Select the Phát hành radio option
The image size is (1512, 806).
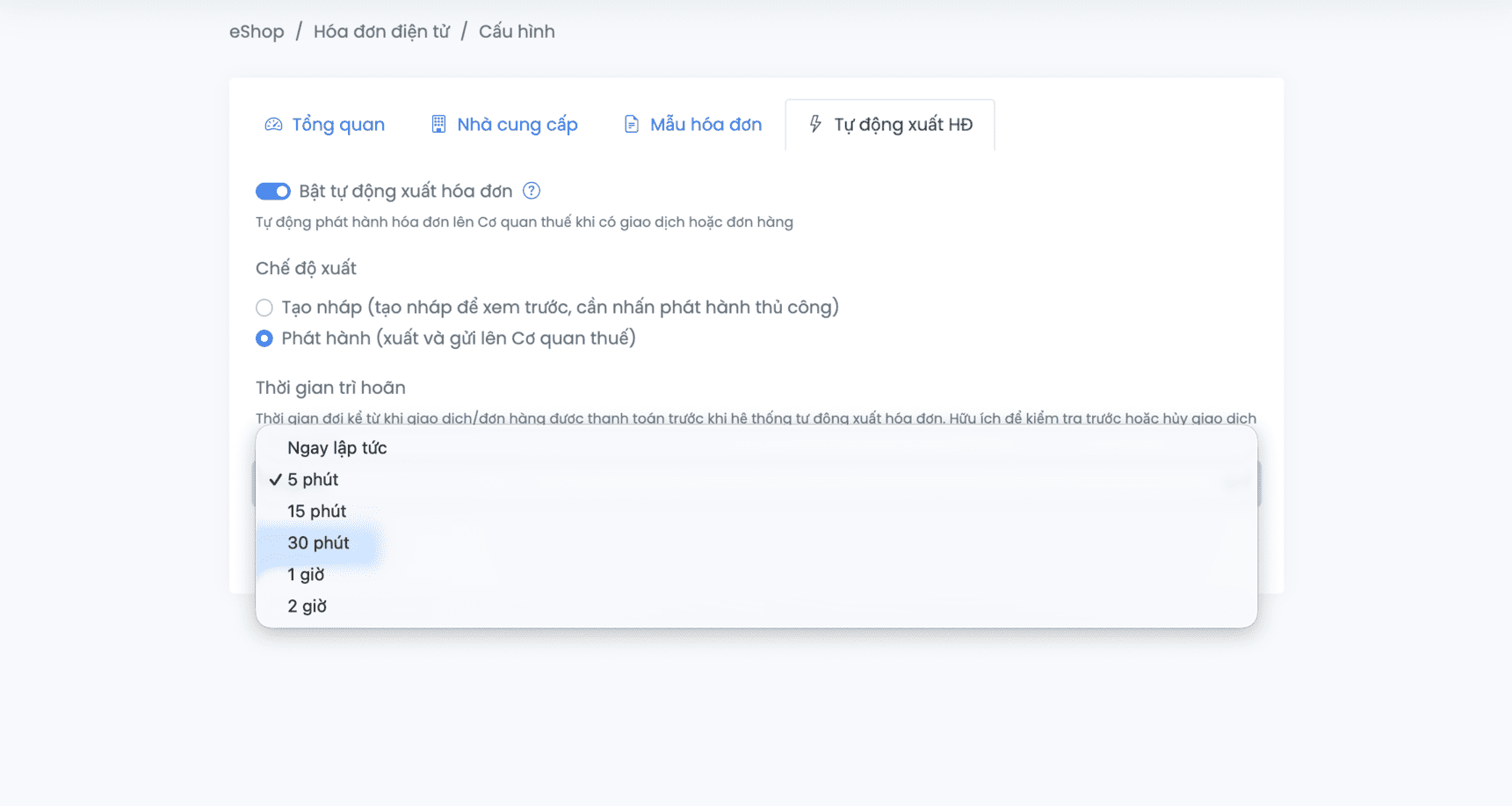(264, 338)
